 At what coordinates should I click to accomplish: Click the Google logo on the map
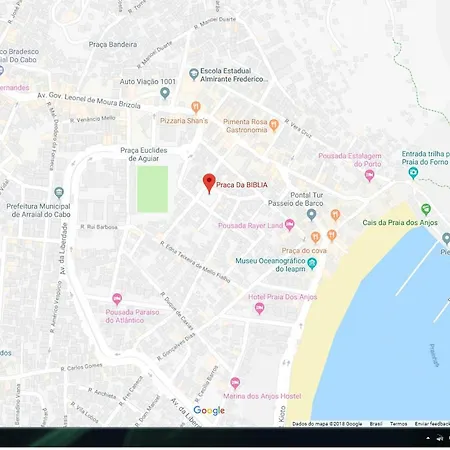pyautogui.click(x=209, y=411)
